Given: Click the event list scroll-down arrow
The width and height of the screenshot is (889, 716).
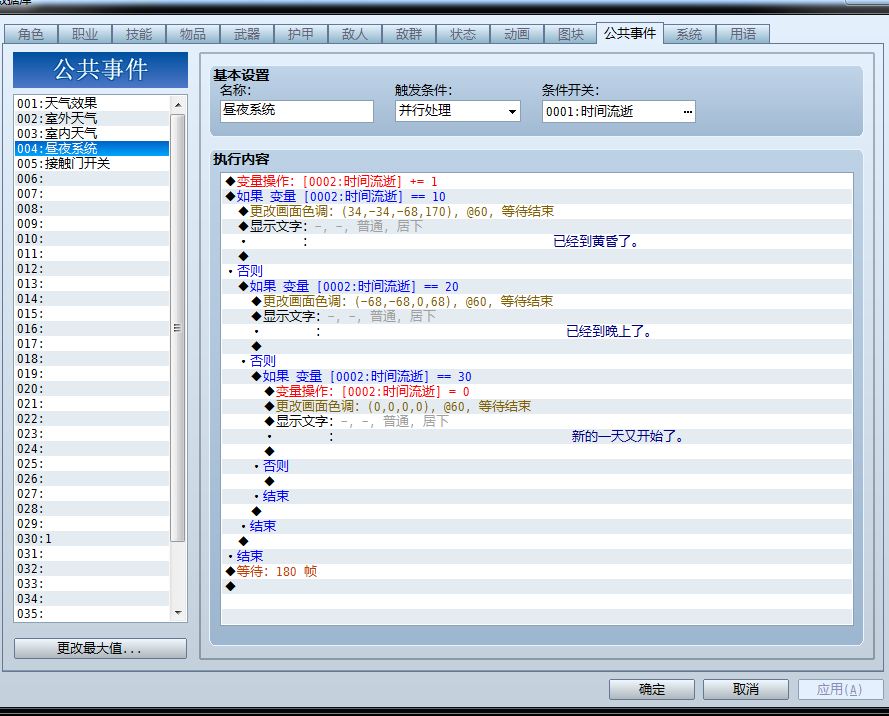Looking at the screenshot, I should 178,613.
